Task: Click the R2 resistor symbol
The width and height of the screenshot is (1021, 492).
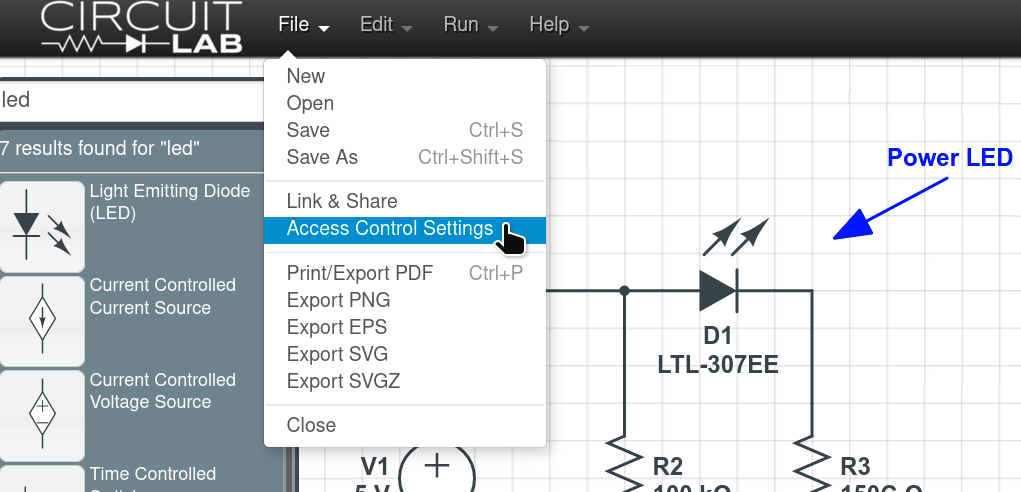Action: pos(624,465)
